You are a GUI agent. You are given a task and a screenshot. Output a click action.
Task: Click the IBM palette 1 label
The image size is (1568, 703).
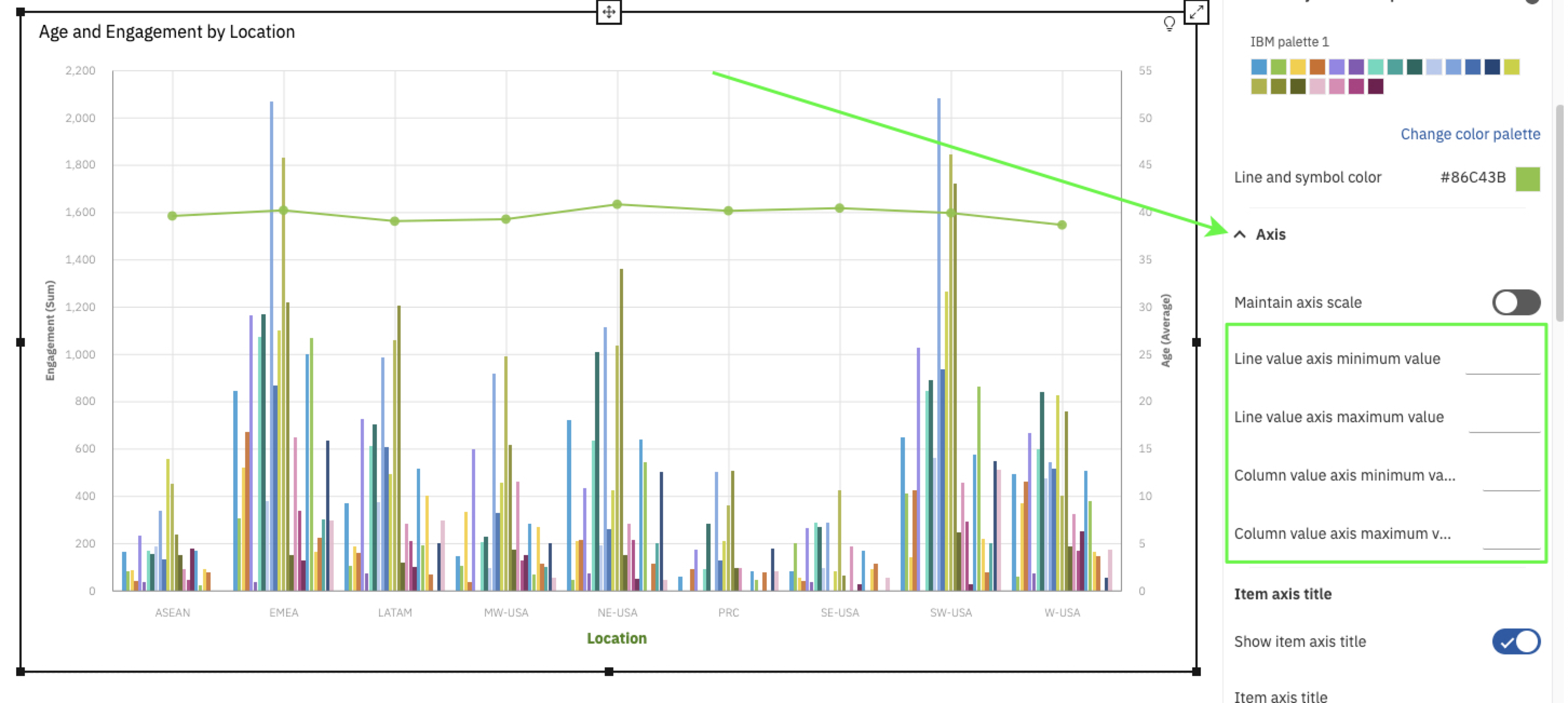coord(1289,42)
